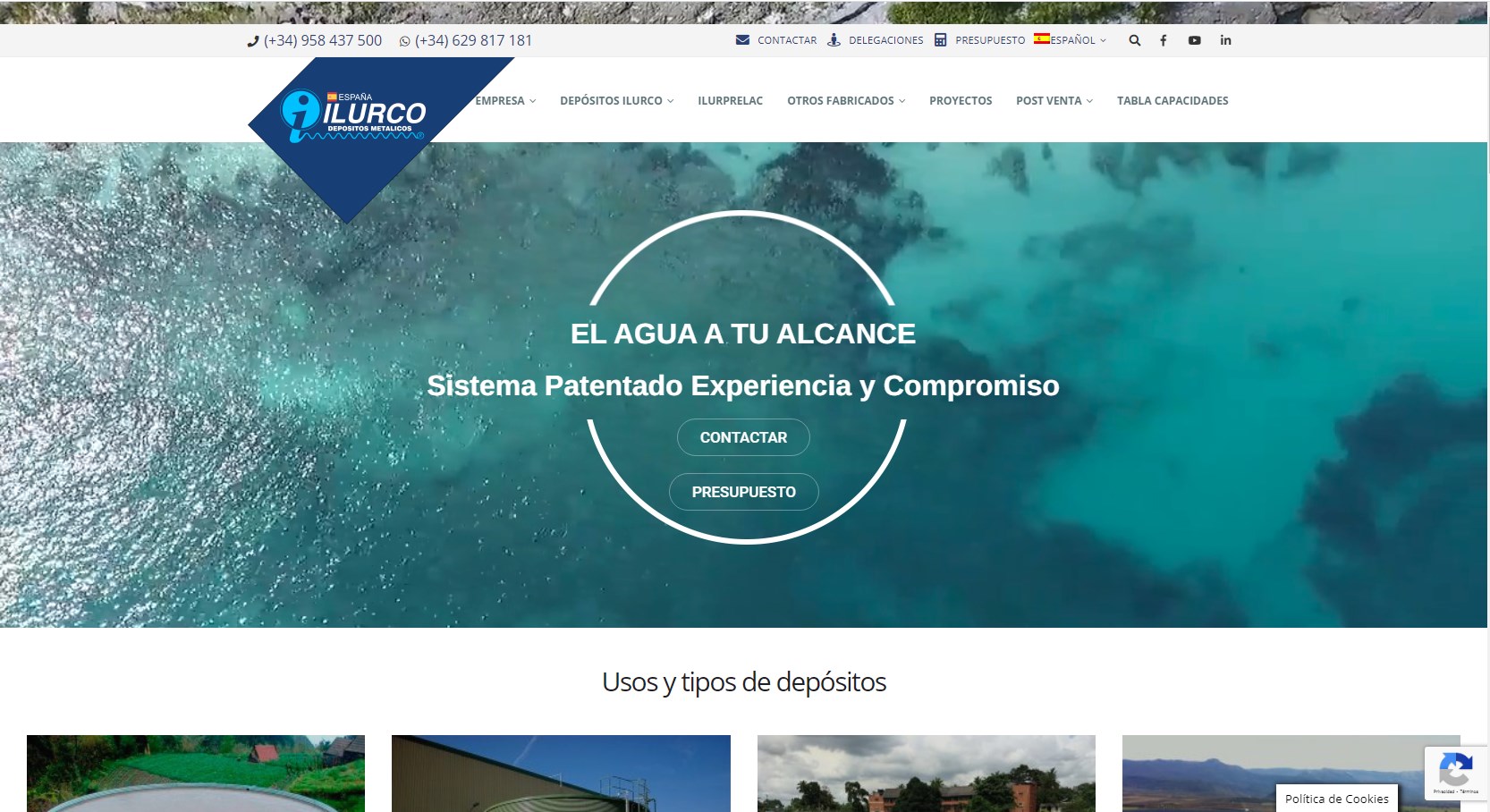
Task: Expand the Post Venta menu
Action: pyautogui.click(x=1054, y=101)
